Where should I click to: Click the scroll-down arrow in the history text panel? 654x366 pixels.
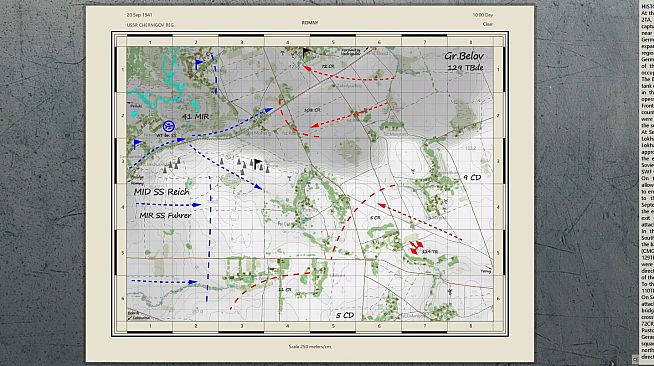635,358
